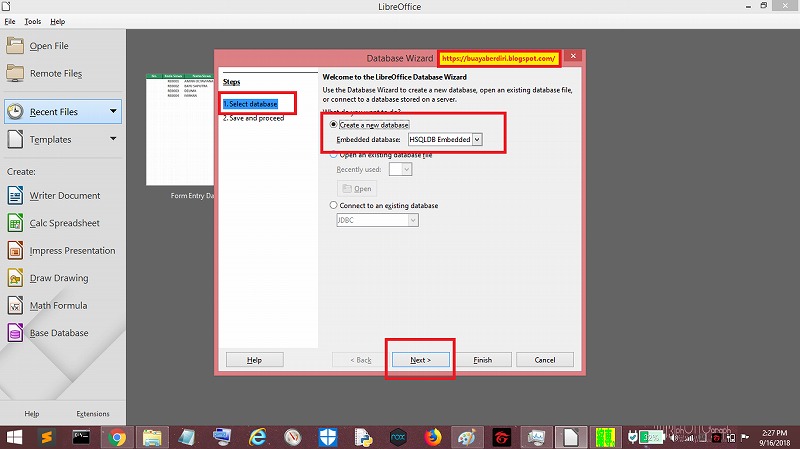
Task: Open Windows Defender shield taskbar icon
Action: pos(328,438)
